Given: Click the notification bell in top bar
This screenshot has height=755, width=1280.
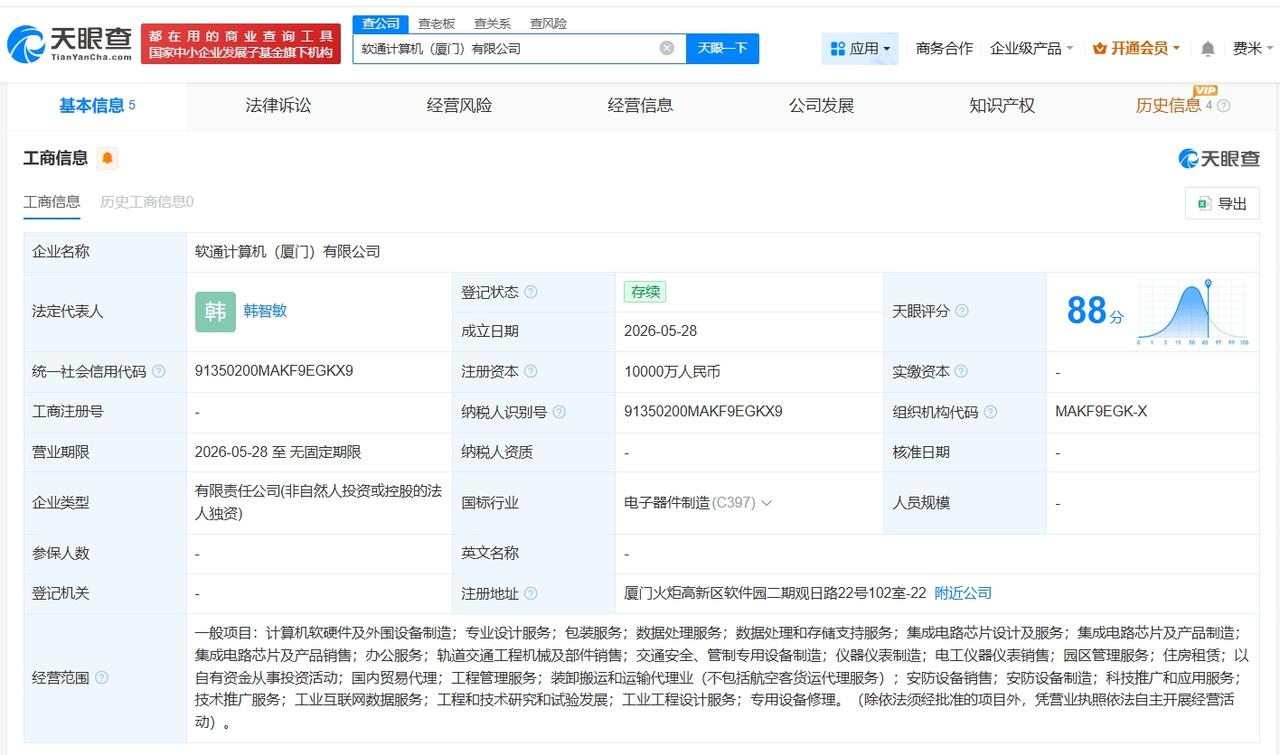Looking at the screenshot, I should [x=1208, y=48].
